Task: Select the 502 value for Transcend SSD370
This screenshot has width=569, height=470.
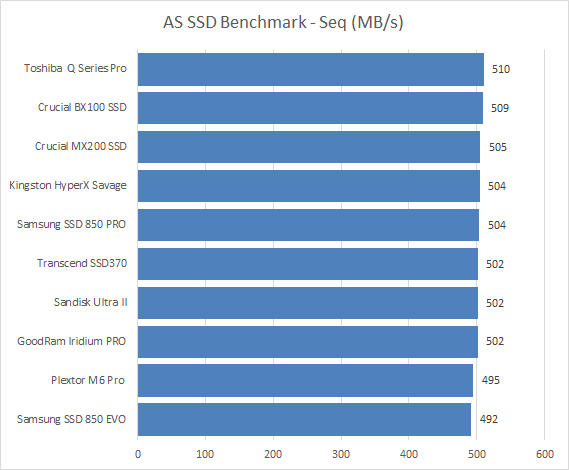Action: (x=495, y=264)
